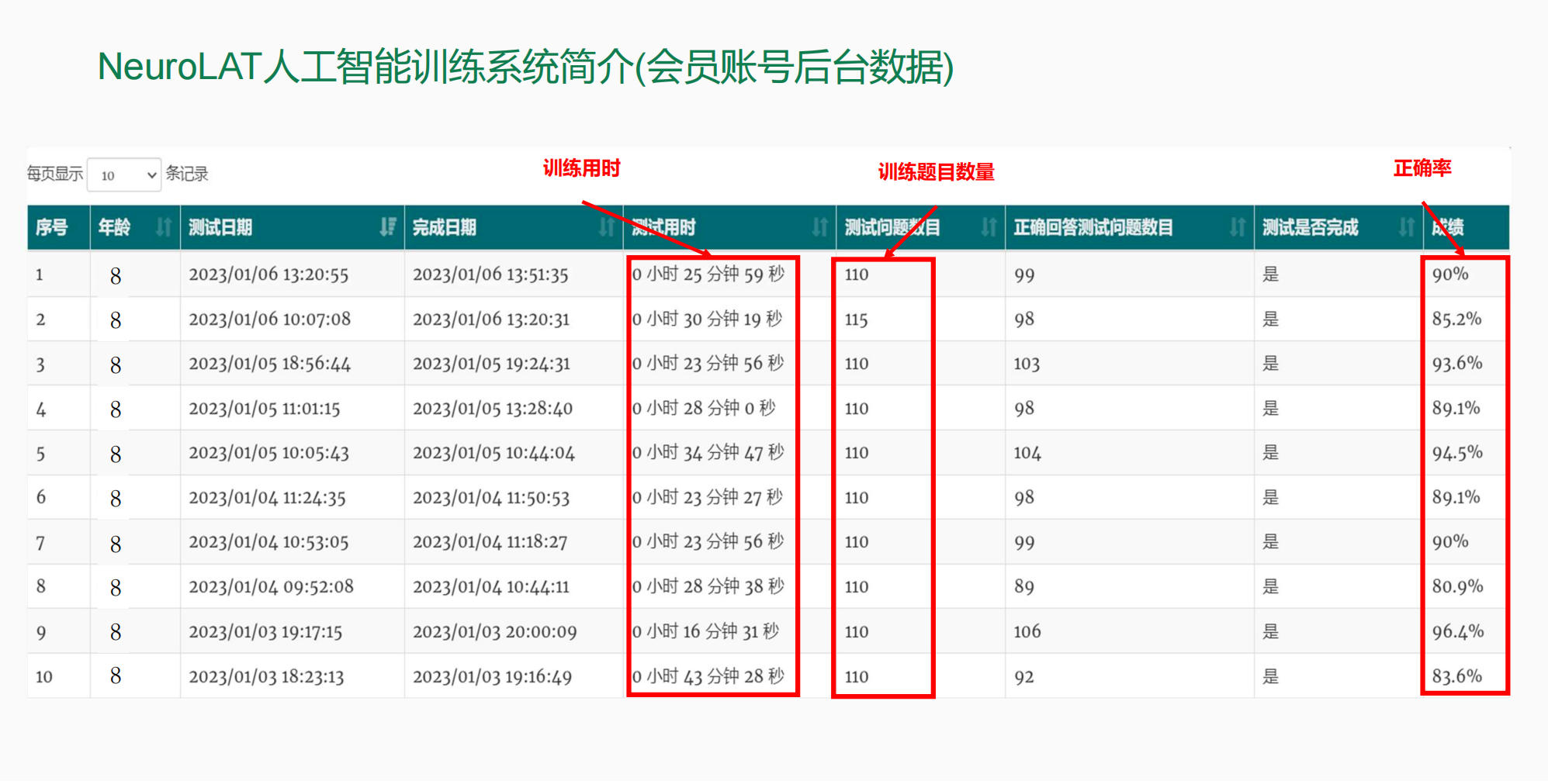Click the 每页显示 label

coord(54,174)
